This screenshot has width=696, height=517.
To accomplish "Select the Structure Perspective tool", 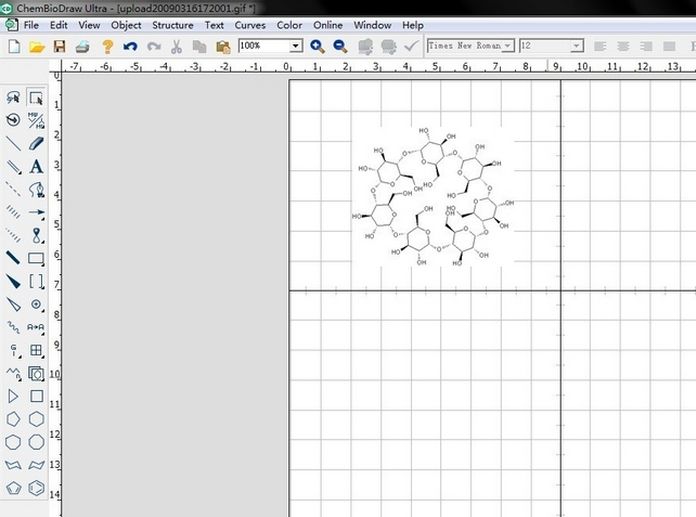I will [13, 120].
